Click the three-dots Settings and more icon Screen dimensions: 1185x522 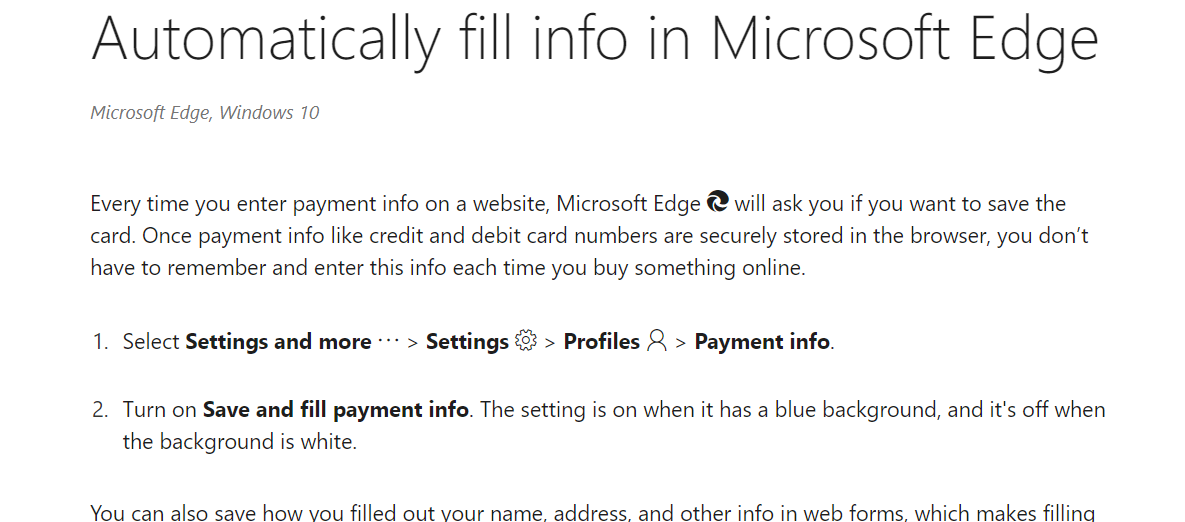point(388,341)
